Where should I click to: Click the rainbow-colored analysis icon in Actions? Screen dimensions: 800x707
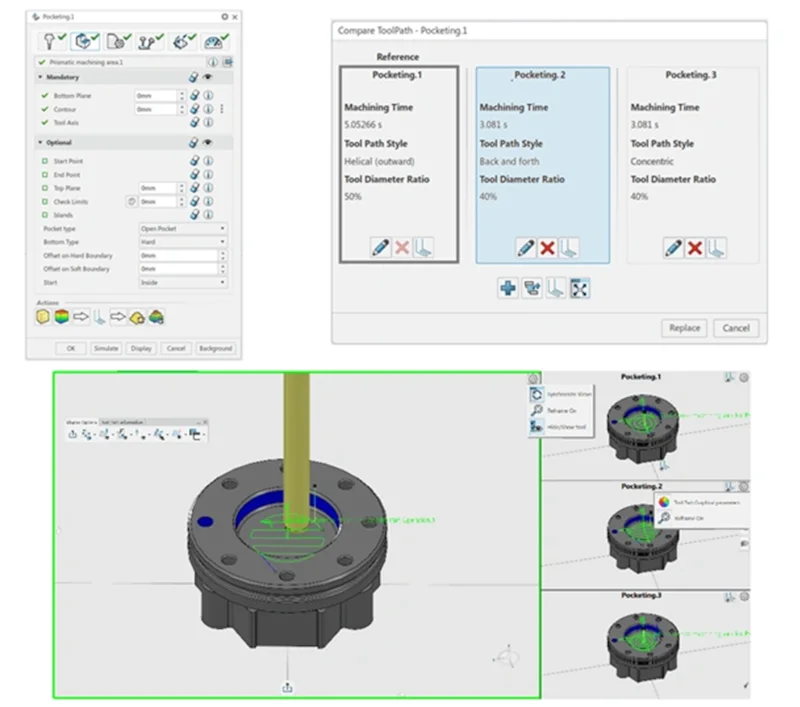[62, 318]
